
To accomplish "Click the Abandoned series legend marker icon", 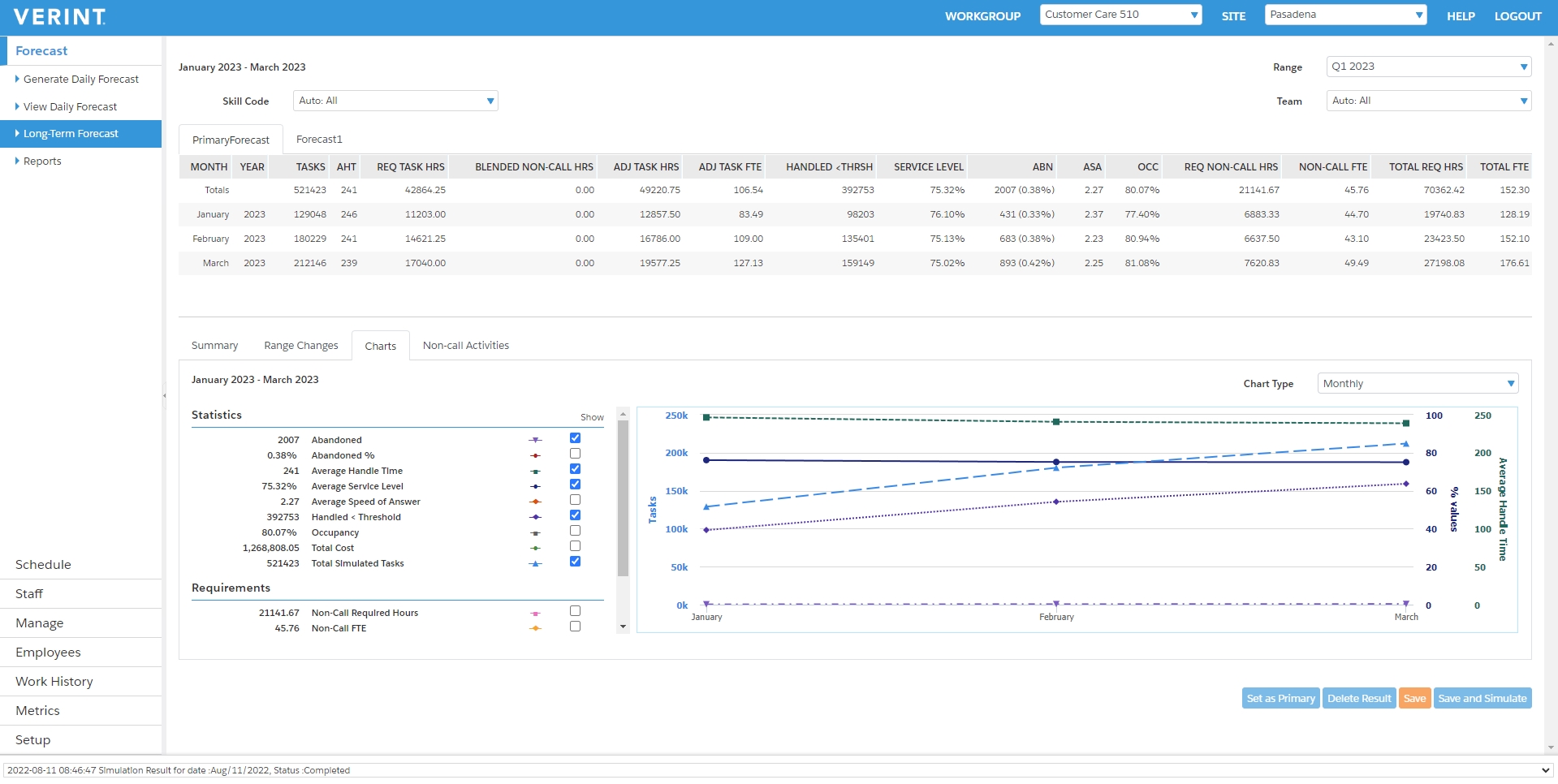I will tap(535, 440).
